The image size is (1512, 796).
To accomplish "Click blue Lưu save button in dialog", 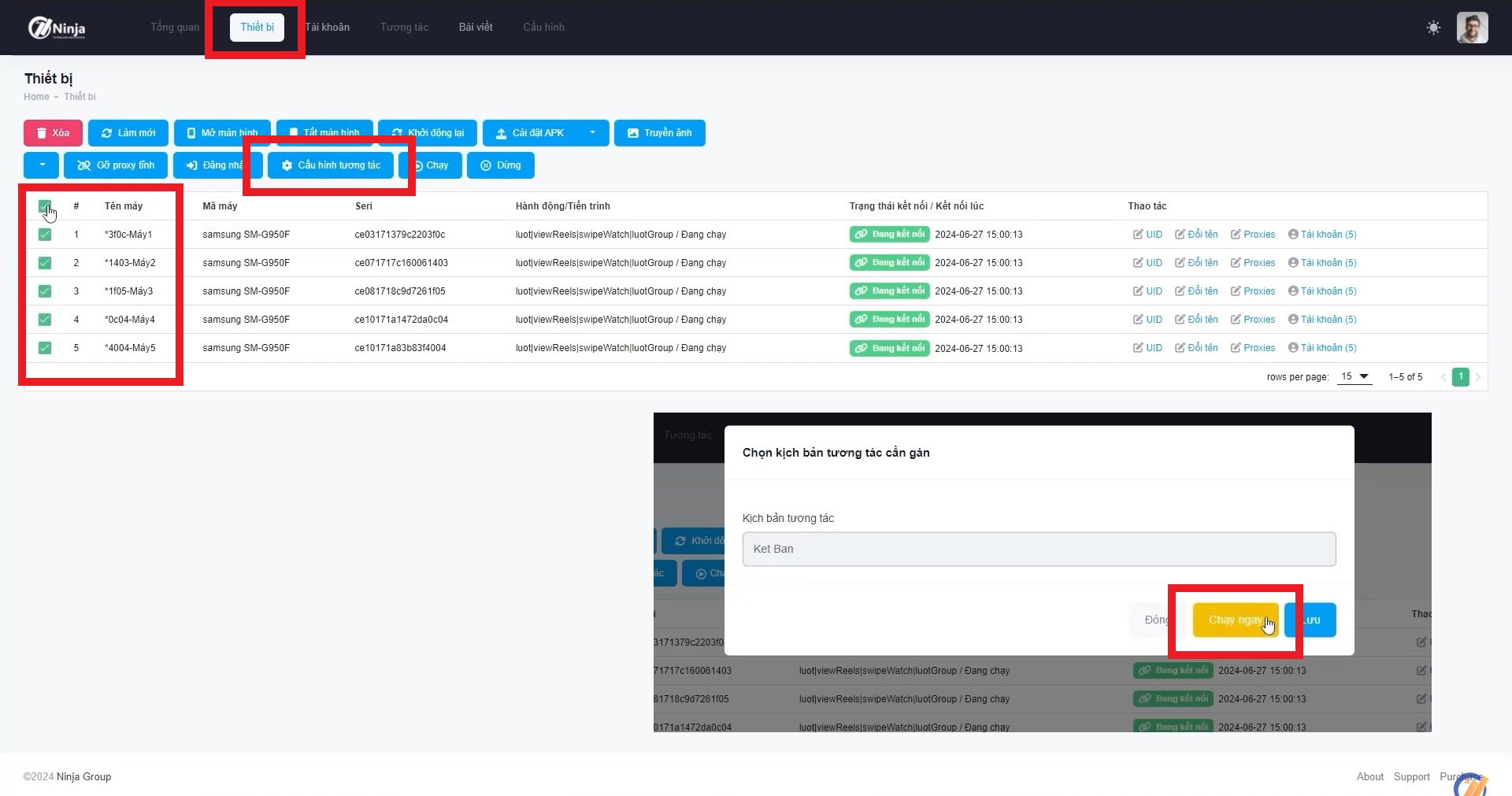I will 1310,620.
